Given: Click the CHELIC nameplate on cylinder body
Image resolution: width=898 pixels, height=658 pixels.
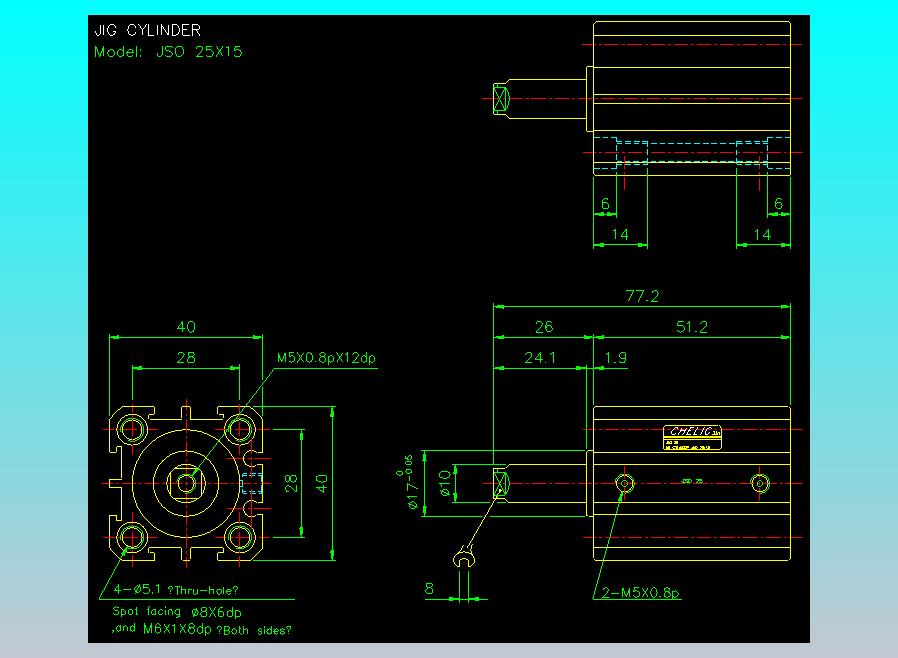Looking at the screenshot, I should [692, 438].
